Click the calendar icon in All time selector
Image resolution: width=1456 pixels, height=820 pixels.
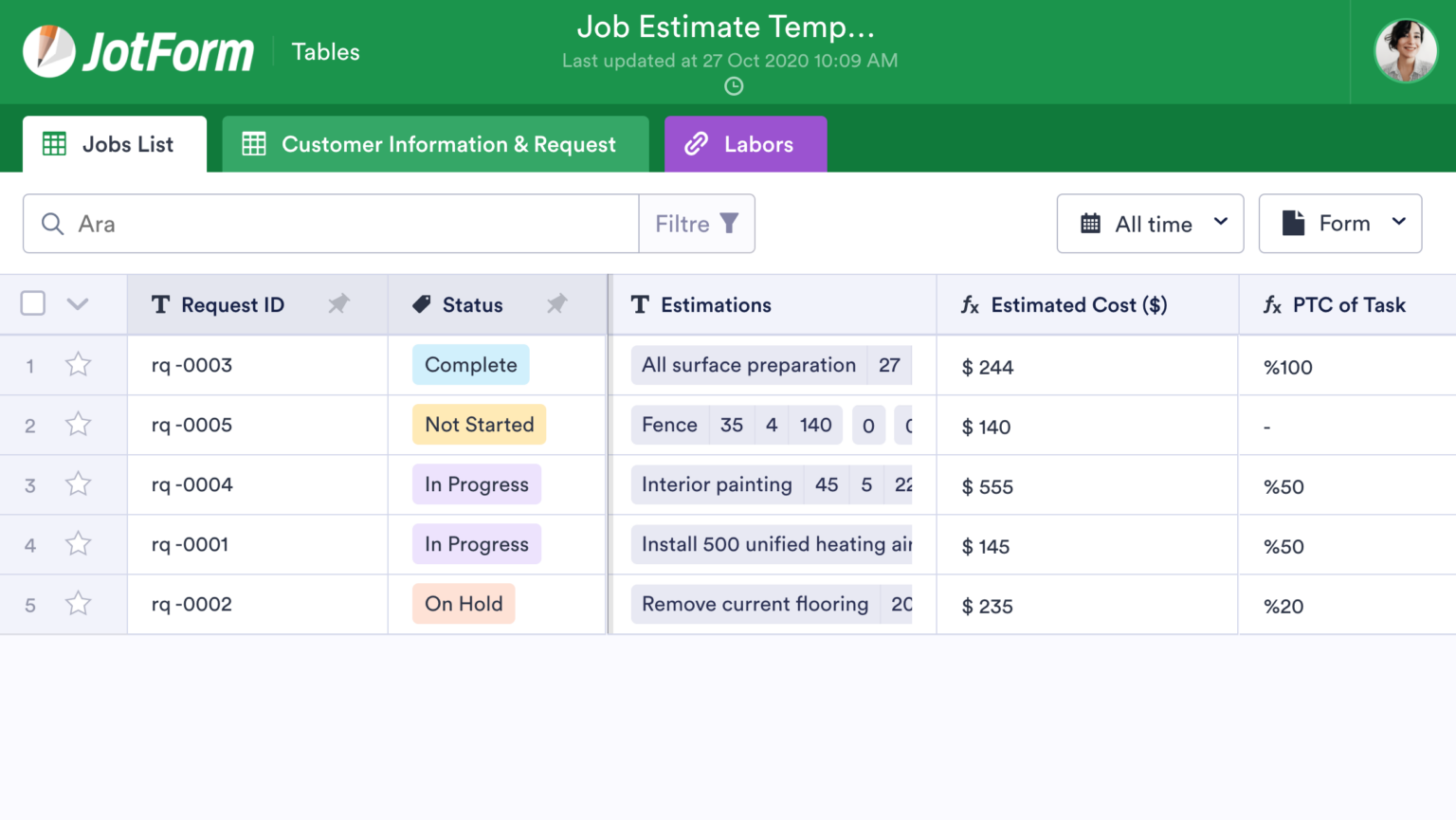[x=1092, y=224]
